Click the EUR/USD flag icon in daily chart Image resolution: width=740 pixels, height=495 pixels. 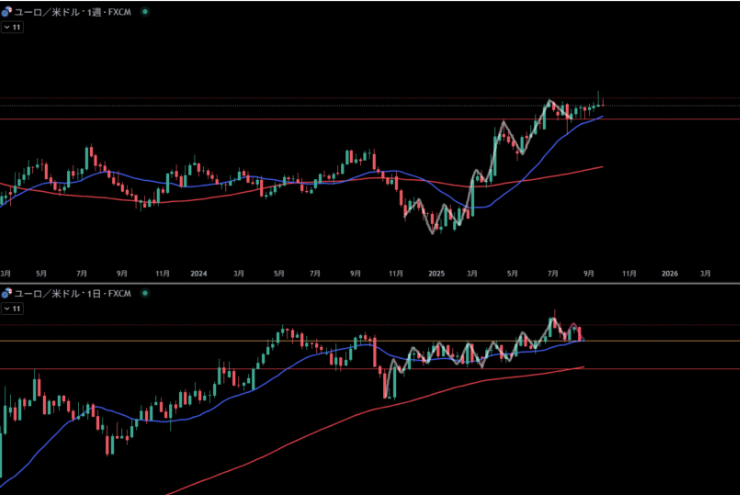coord(6,294)
